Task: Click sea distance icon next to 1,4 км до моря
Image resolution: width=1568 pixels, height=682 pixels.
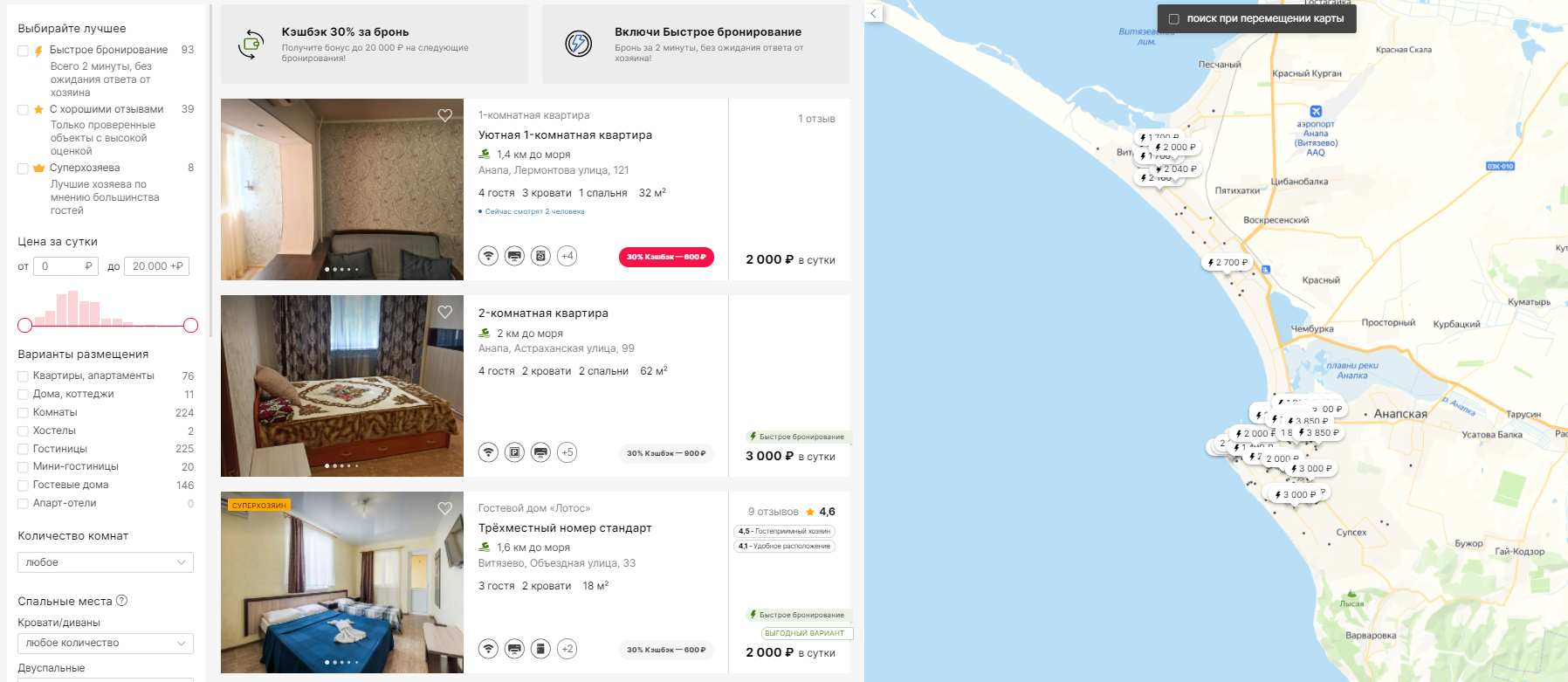Action: pos(485,154)
